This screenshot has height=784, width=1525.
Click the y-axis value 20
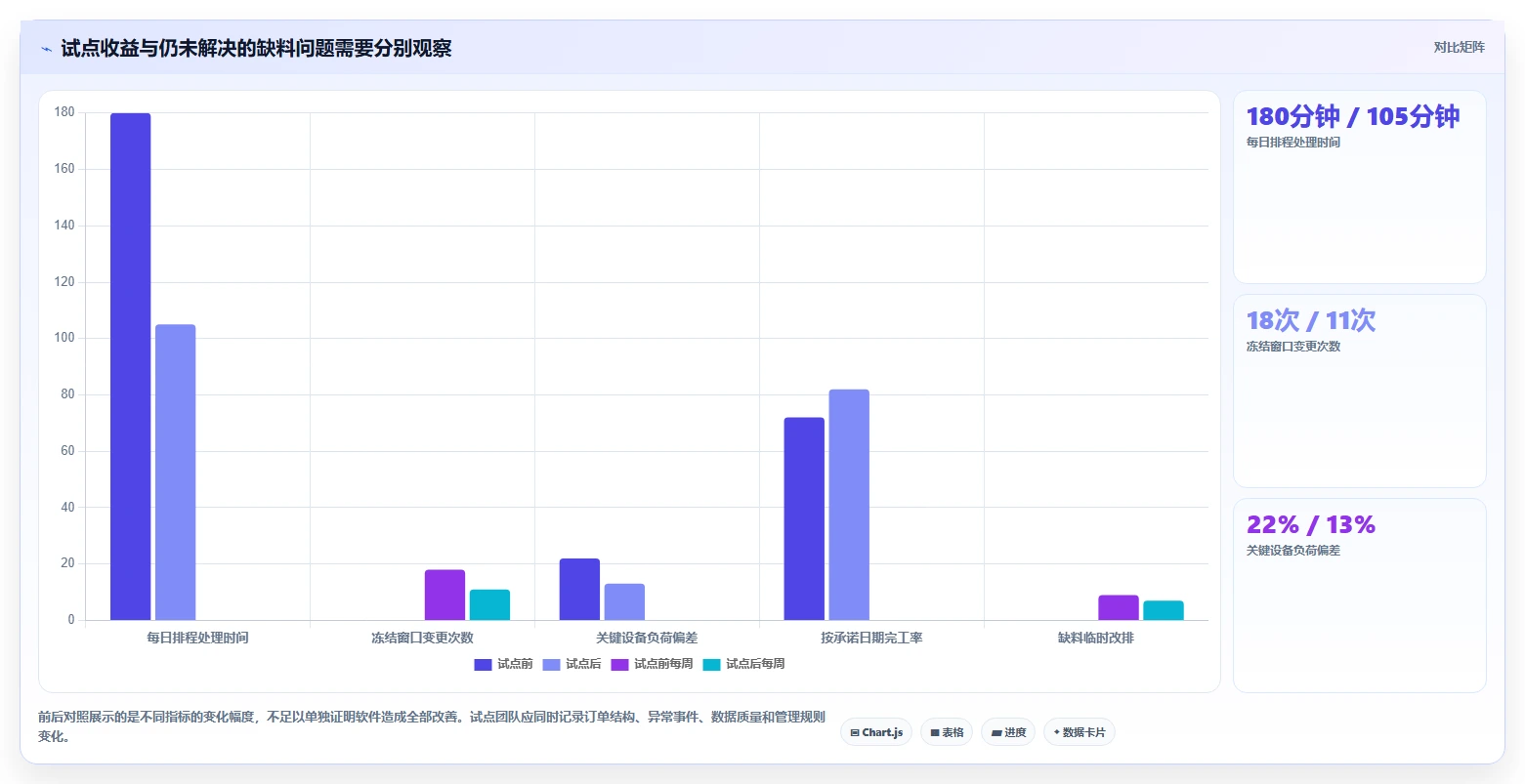(x=67, y=563)
